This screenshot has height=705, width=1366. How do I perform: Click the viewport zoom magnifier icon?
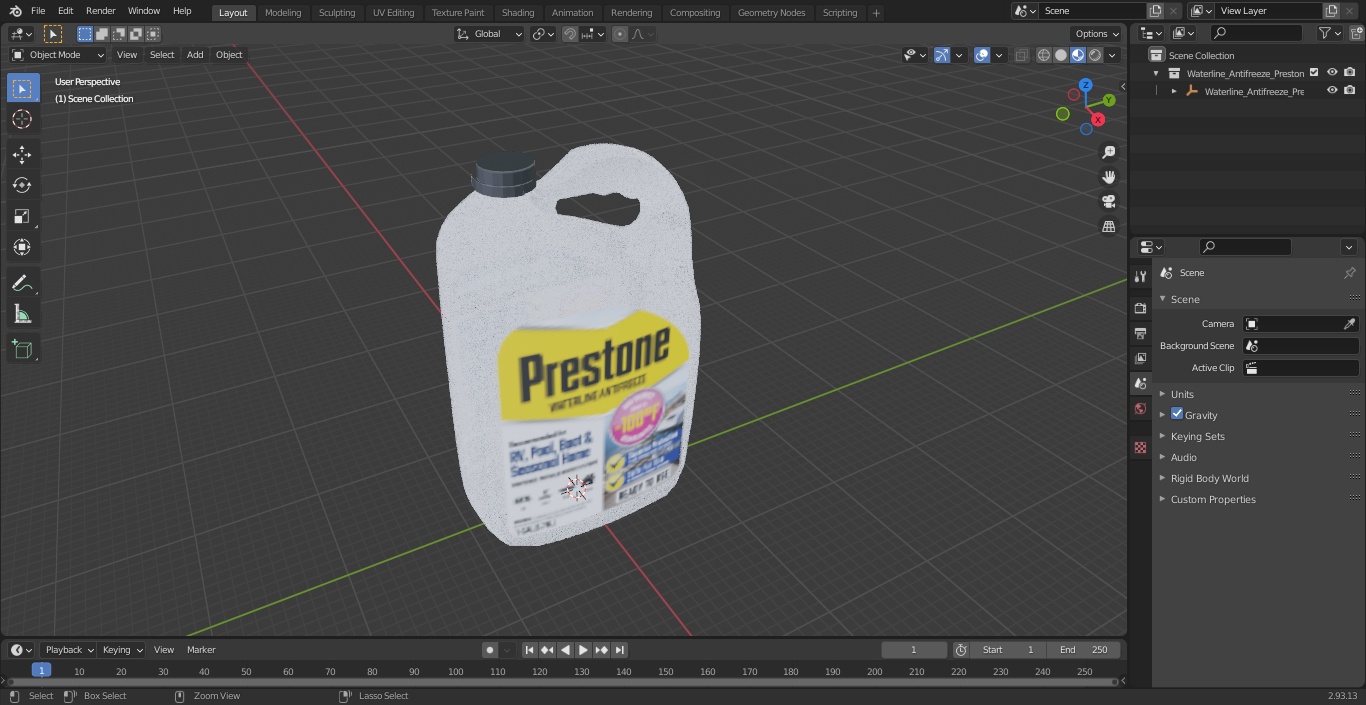(1108, 152)
